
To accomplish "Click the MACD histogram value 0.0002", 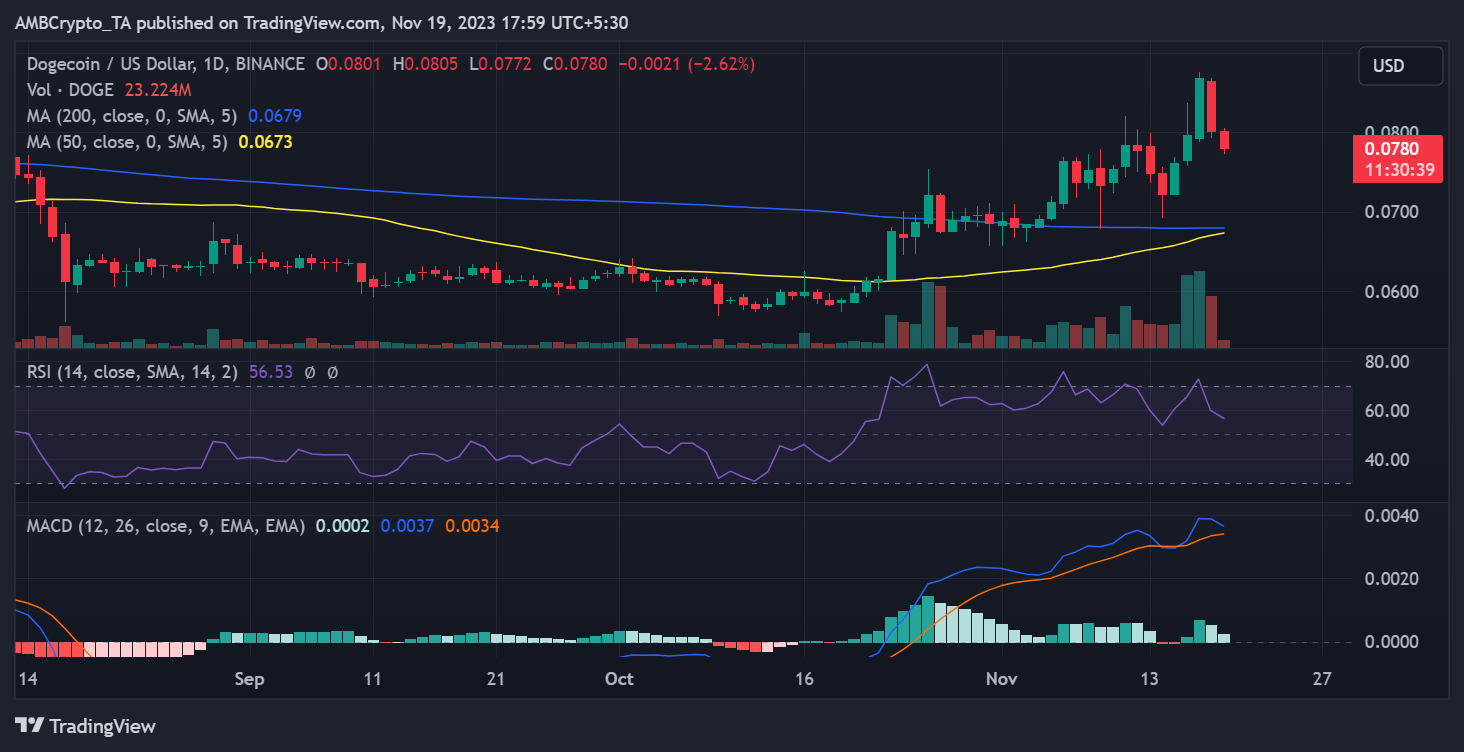I will pos(343,525).
